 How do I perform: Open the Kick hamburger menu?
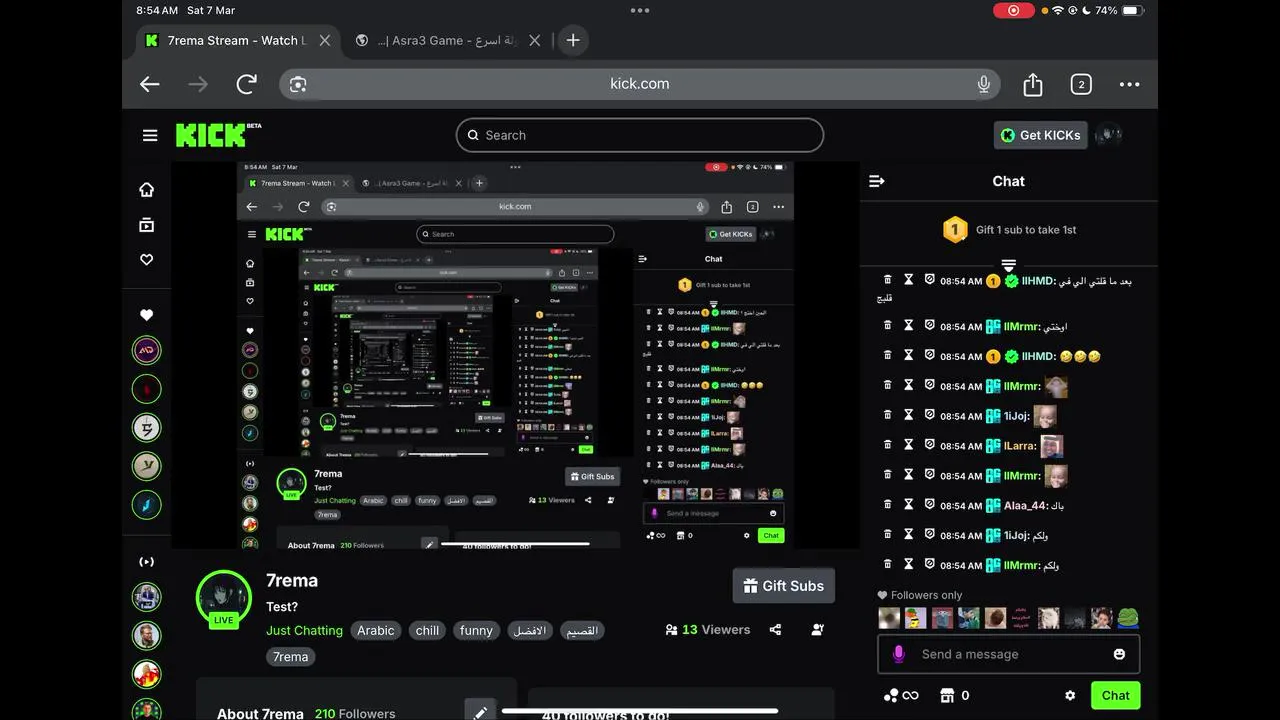pyautogui.click(x=150, y=135)
